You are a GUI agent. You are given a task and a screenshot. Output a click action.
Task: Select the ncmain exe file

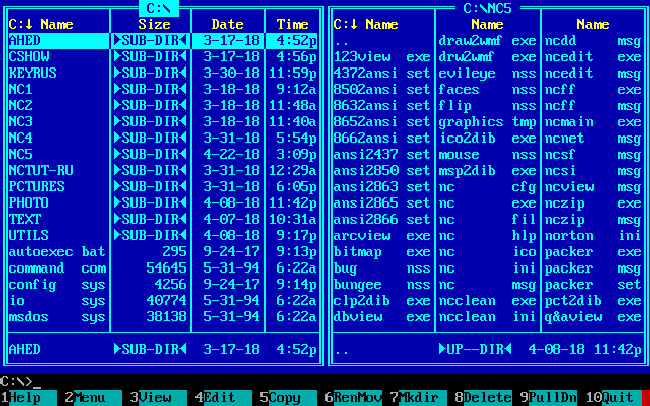593,122
